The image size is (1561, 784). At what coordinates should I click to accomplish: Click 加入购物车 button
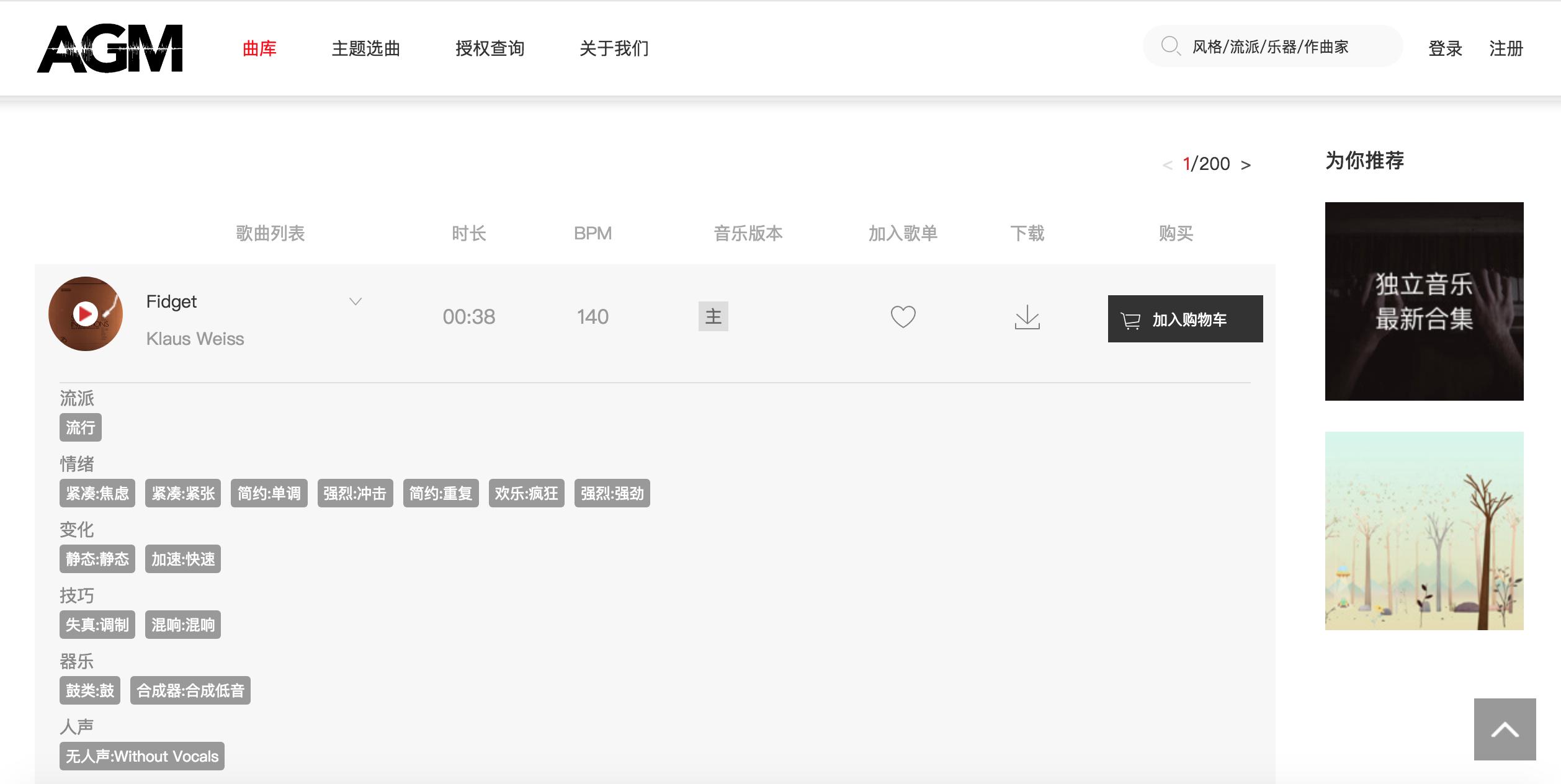[1185, 319]
